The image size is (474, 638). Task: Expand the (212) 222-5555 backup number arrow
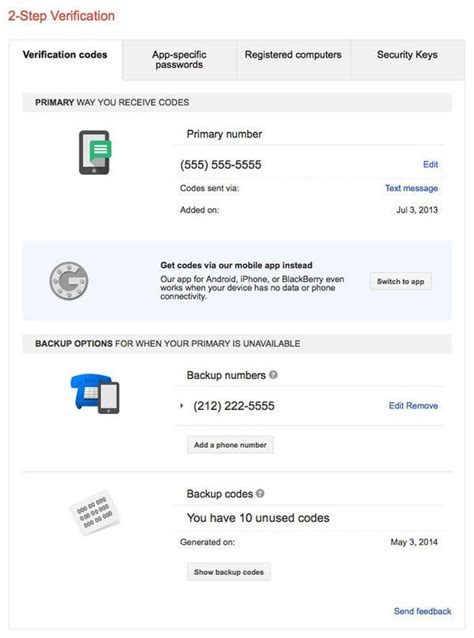coord(181,406)
